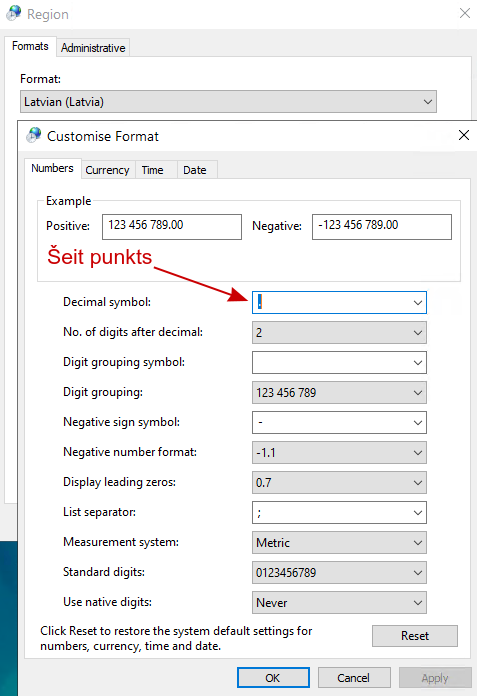Click the 'Decimal symbol:' label

(x=107, y=302)
